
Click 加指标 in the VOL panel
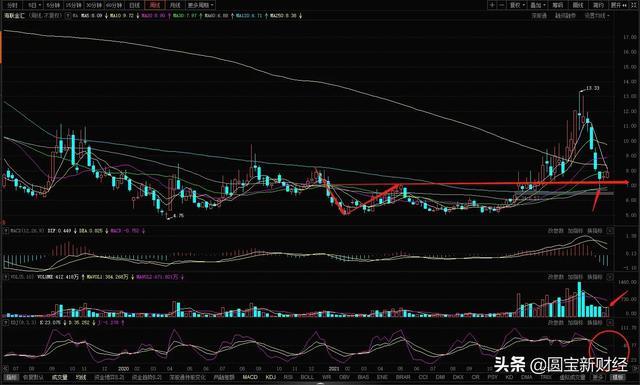pos(575,277)
